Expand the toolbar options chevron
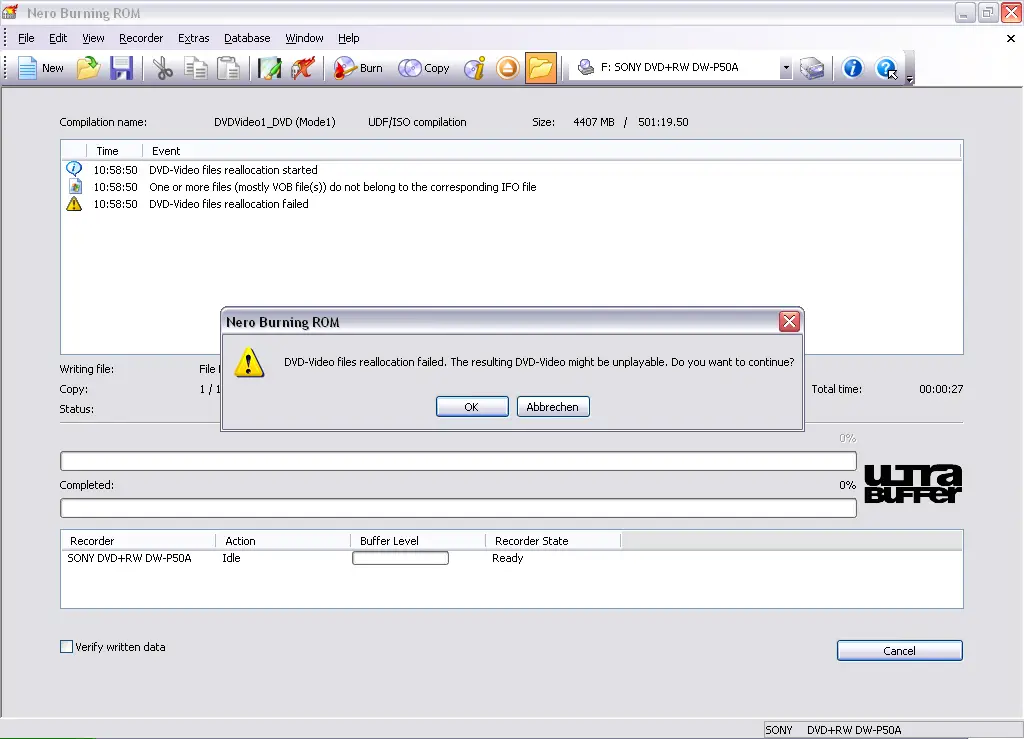The height and width of the screenshot is (739, 1024). pyautogui.click(x=909, y=79)
